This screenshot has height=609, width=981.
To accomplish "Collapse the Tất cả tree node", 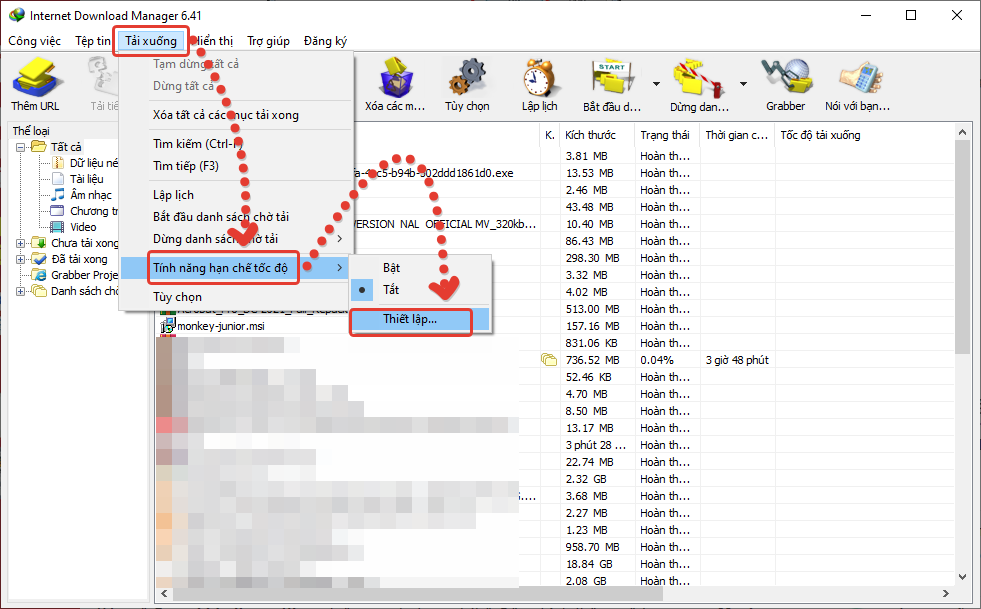I will [x=20, y=147].
